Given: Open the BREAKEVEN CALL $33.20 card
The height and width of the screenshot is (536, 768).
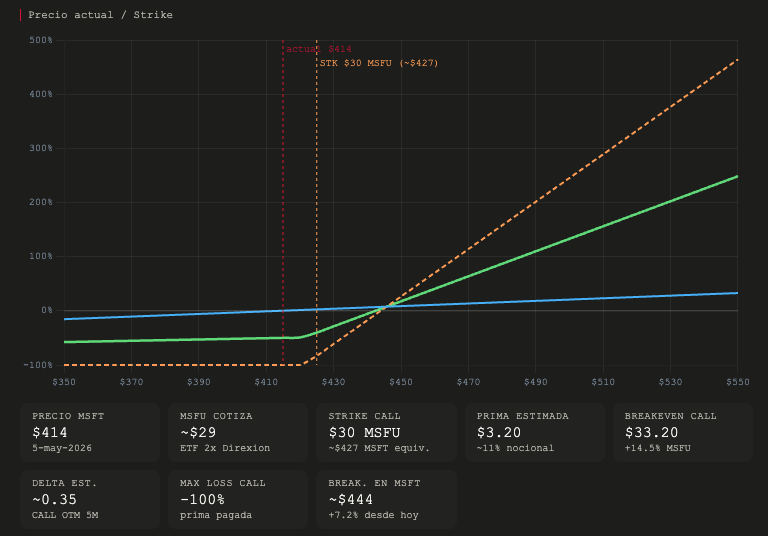Looking at the screenshot, I should (x=683, y=432).
